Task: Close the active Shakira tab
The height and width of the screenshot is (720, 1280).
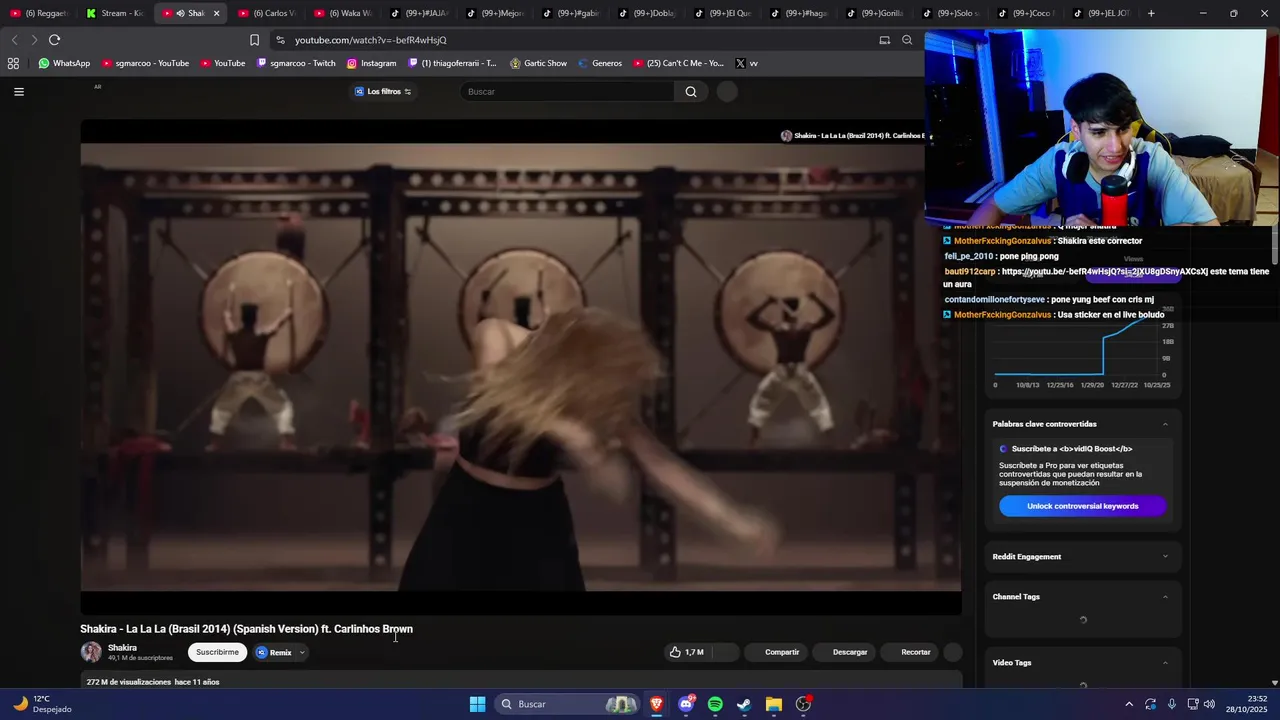Action: 216,13
